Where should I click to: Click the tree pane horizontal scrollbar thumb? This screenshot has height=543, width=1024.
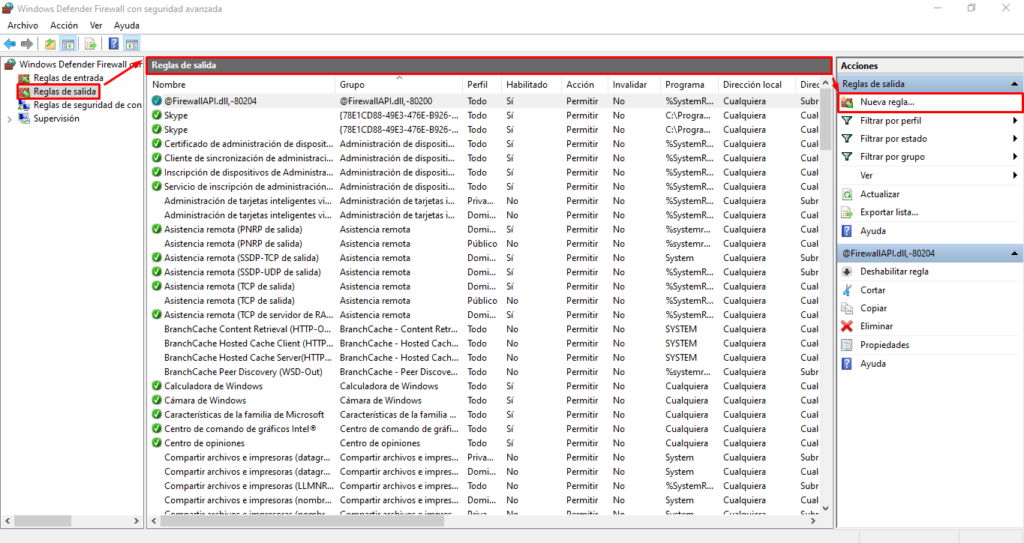(x=42, y=521)
